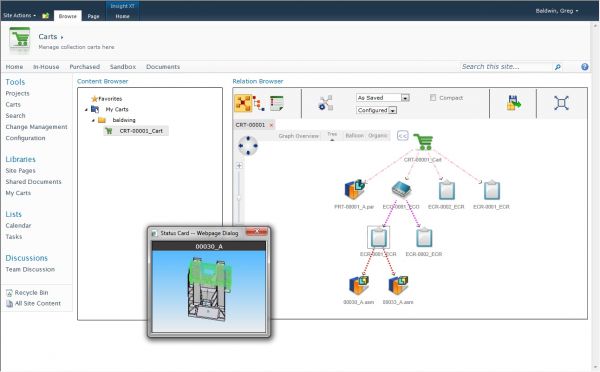Open Team Discussion link
Screen dimensions: 600x372
[x=30, y=269]
